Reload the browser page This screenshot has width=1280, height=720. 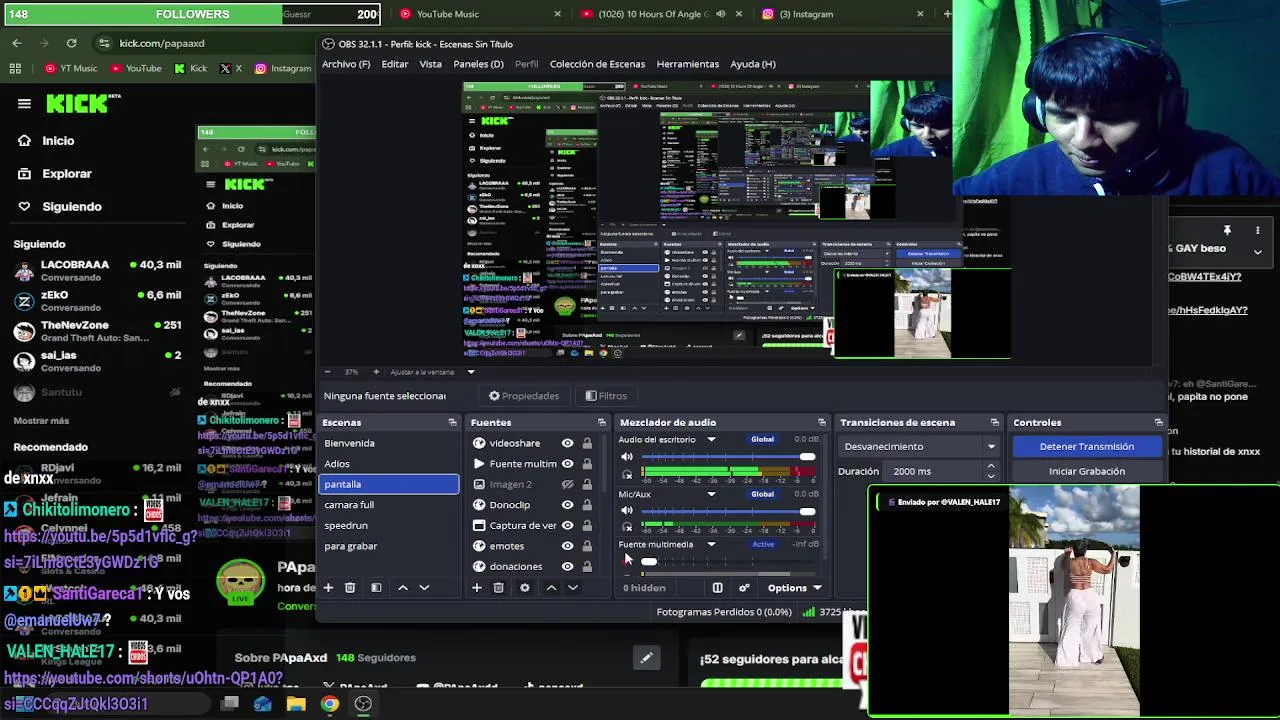pos(71,43)
